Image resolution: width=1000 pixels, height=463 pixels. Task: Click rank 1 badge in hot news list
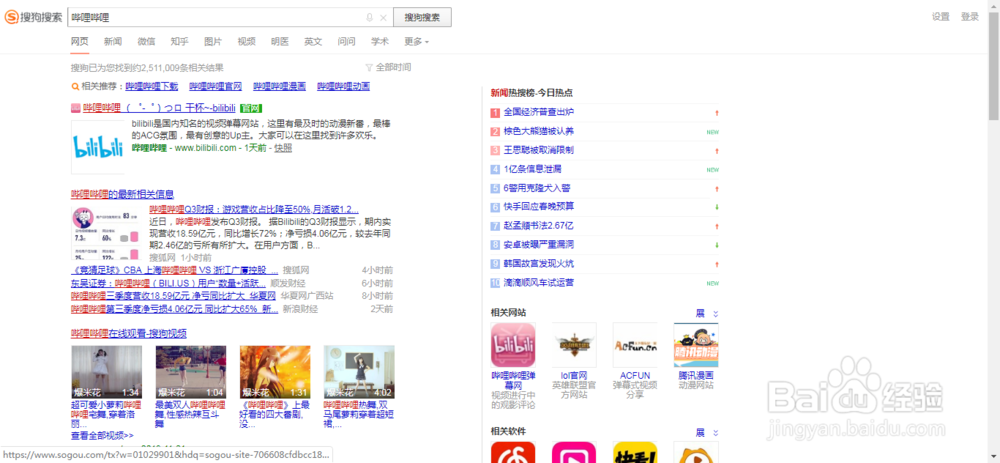pos(495,113)
